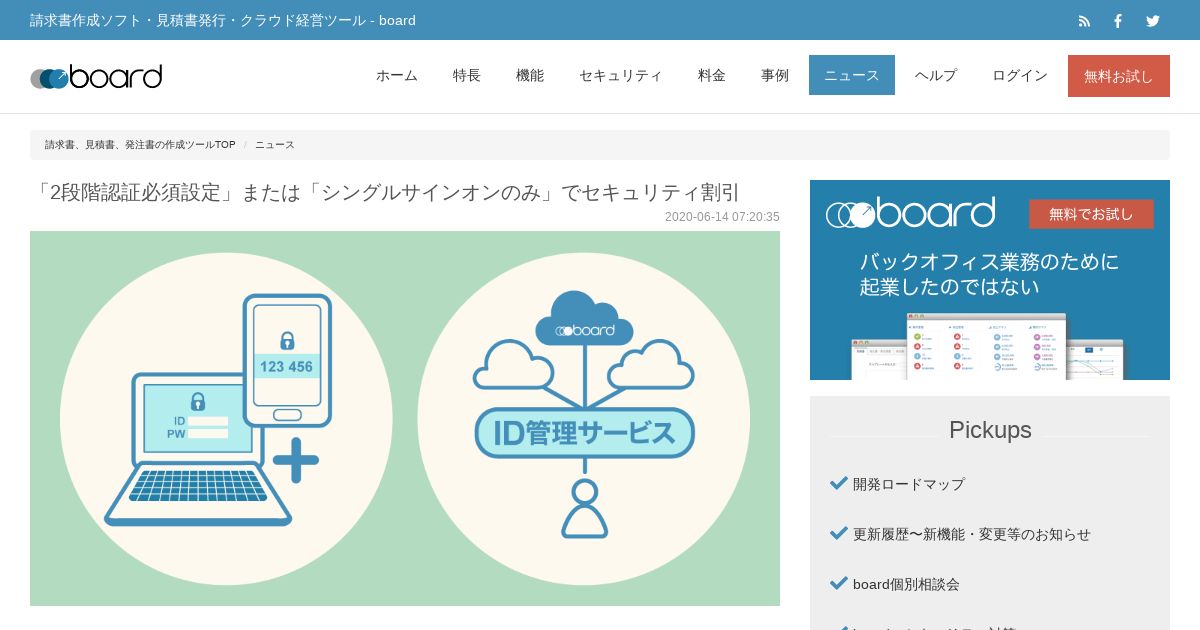Click the date 2020-06-14 07:20:35
The height and width of the screenshot is (630, 1200).
pos(722,217)
